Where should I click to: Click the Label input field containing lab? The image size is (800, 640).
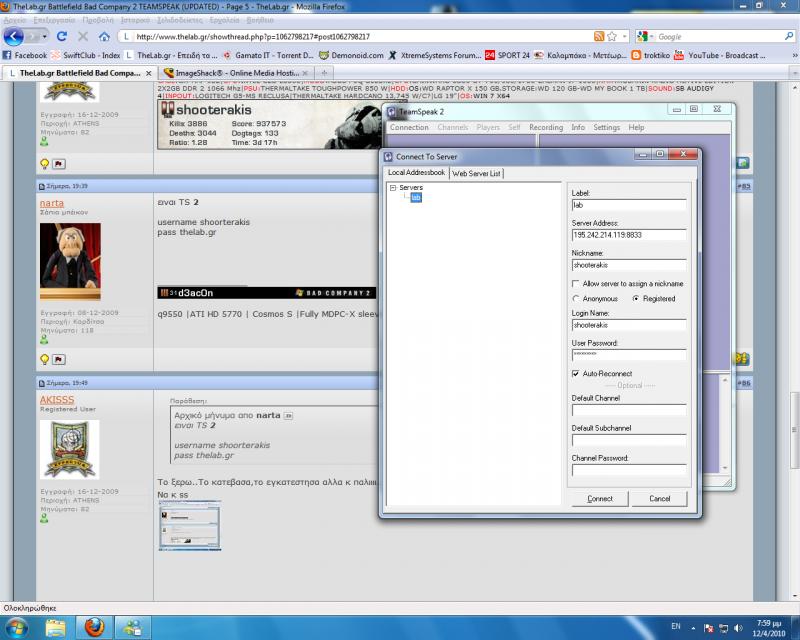point(629,205)
